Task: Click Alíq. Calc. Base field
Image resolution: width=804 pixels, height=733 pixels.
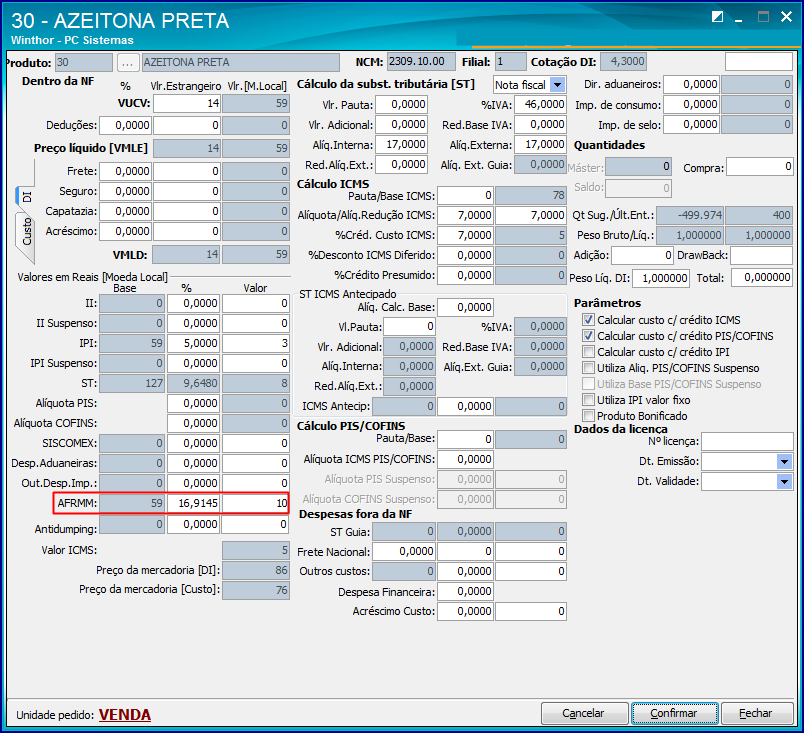Action: 466,308
